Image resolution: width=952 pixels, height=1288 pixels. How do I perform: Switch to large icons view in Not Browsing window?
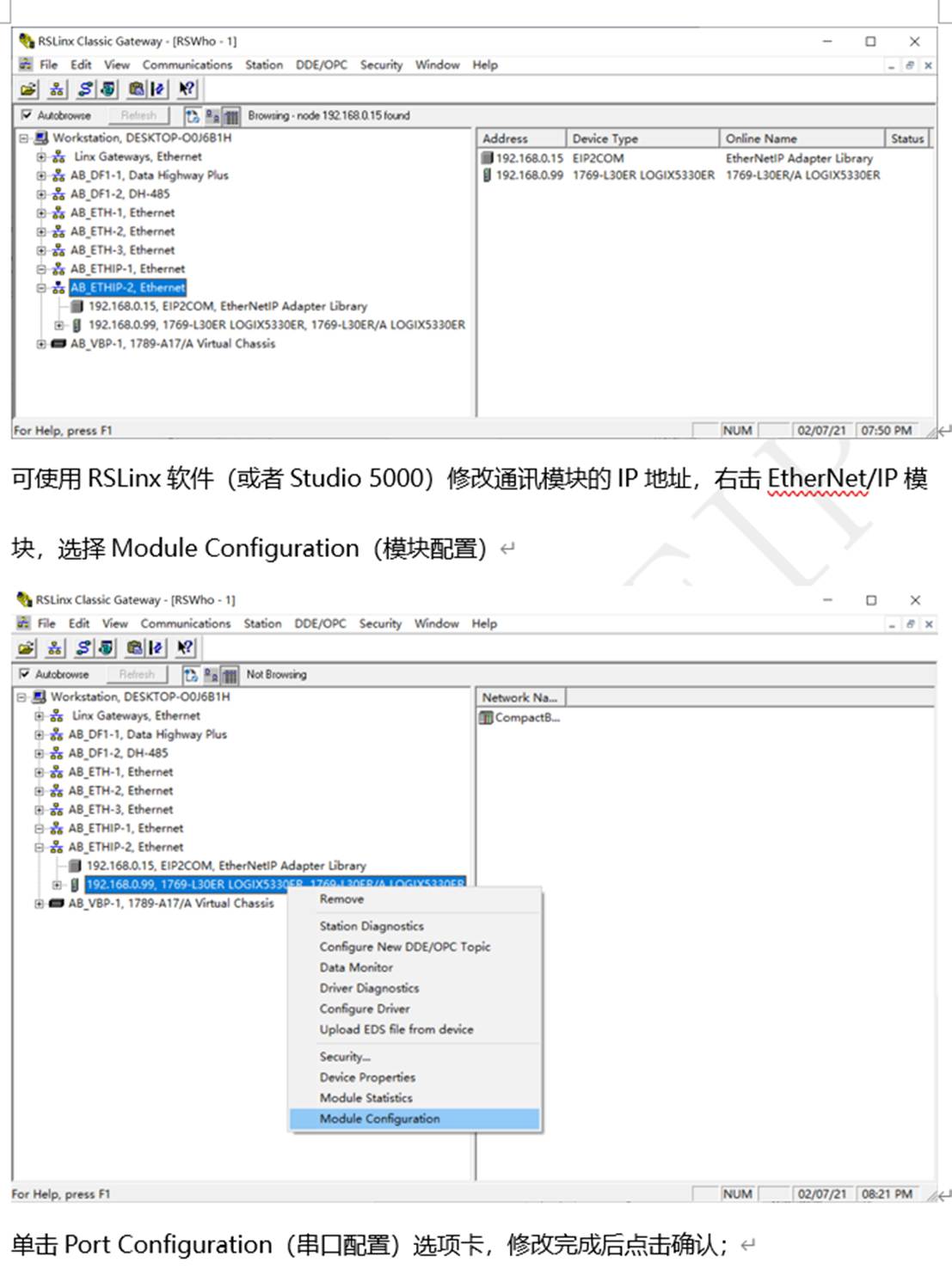click(192, 675)
